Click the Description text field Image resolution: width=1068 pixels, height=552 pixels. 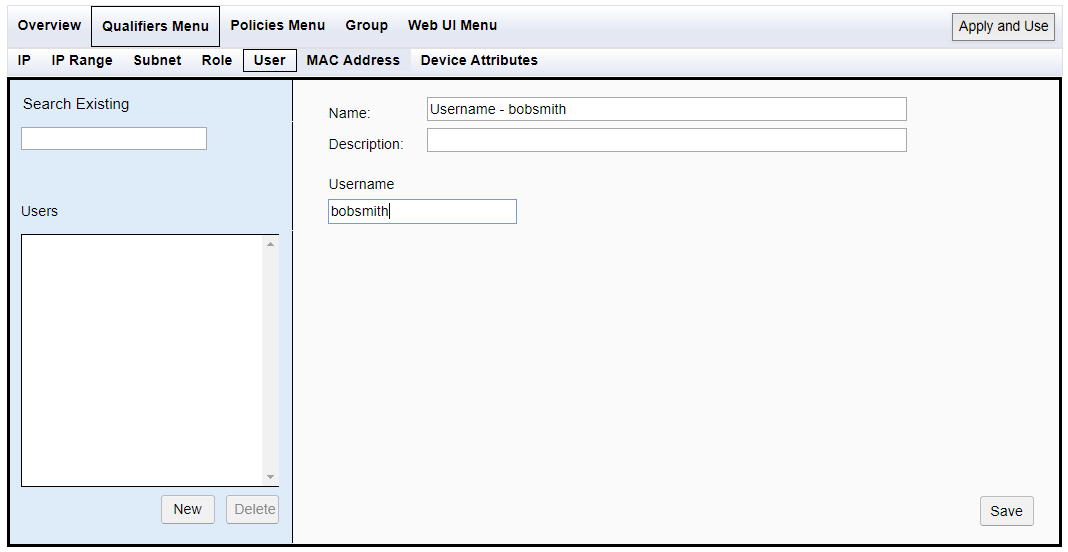pyautogui.click(x=667, y=140)
